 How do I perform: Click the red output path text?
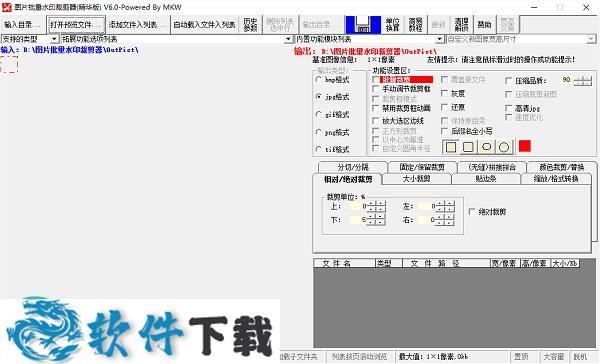(x=365, y=51)
